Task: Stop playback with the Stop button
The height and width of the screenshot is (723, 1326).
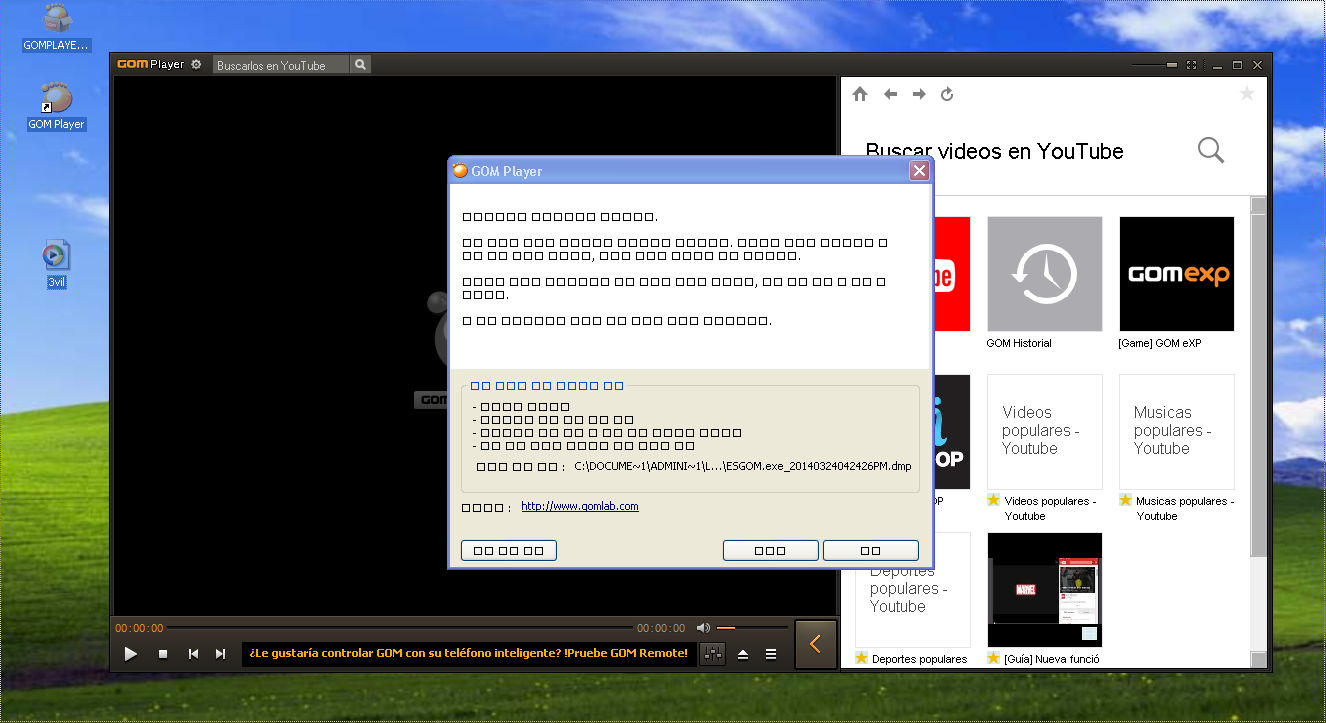Action: pos(163,654)
